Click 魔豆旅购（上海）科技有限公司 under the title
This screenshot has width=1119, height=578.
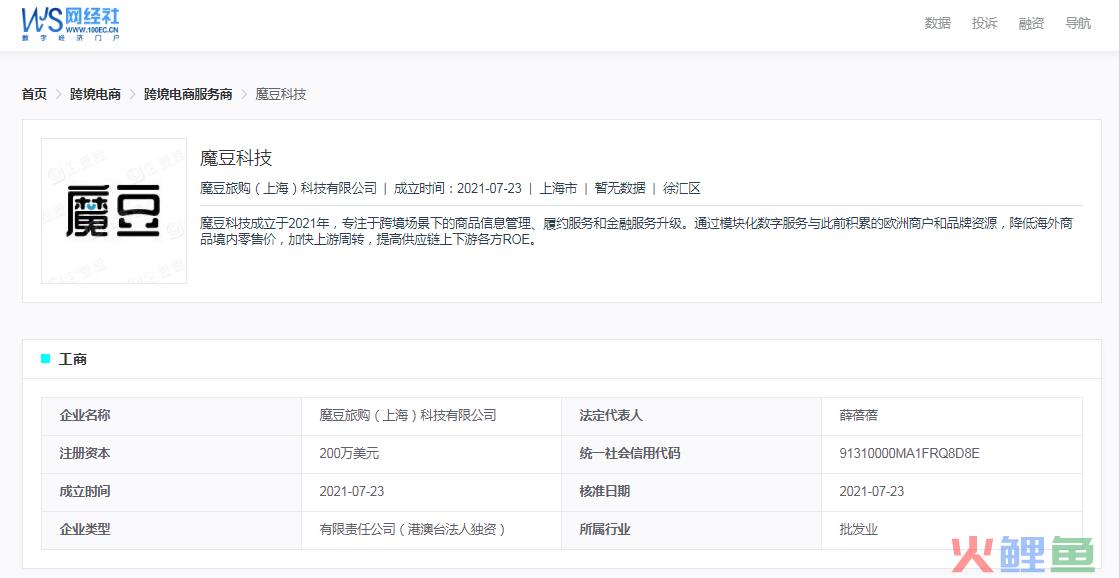pos(288,188)
